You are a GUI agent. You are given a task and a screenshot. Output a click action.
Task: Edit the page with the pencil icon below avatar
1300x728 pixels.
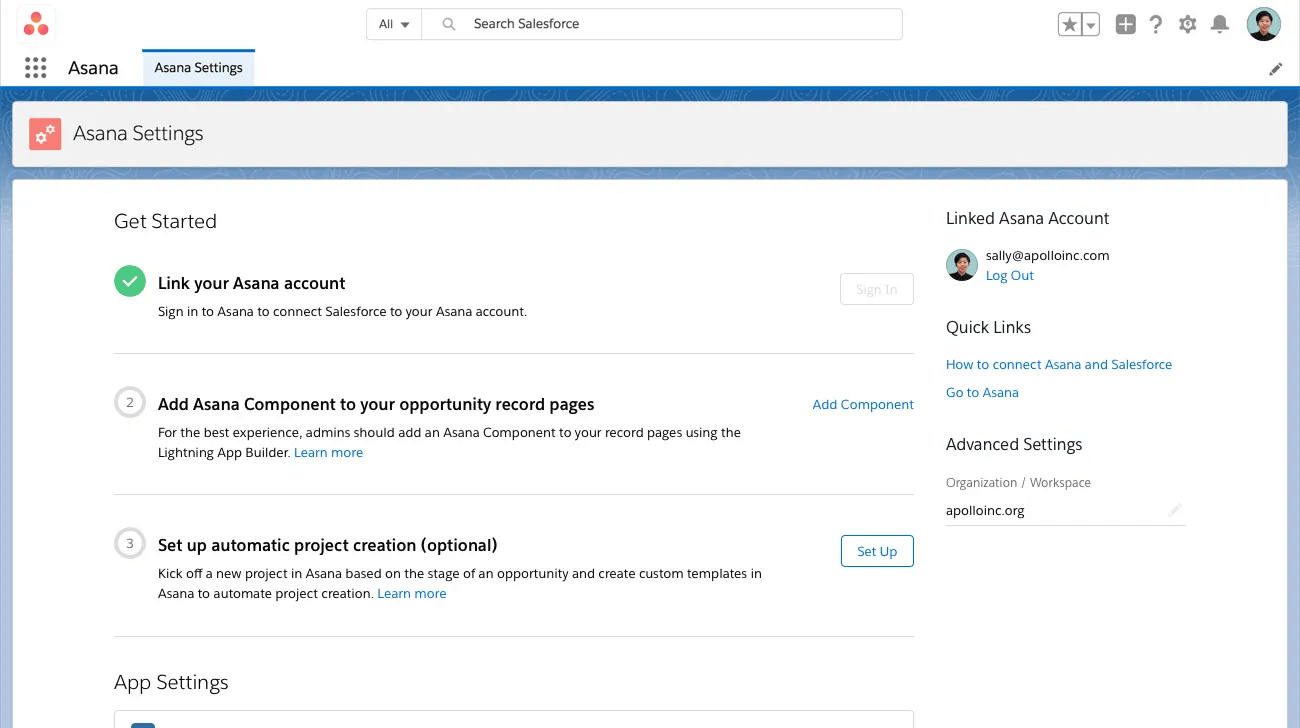(1275, 68)
